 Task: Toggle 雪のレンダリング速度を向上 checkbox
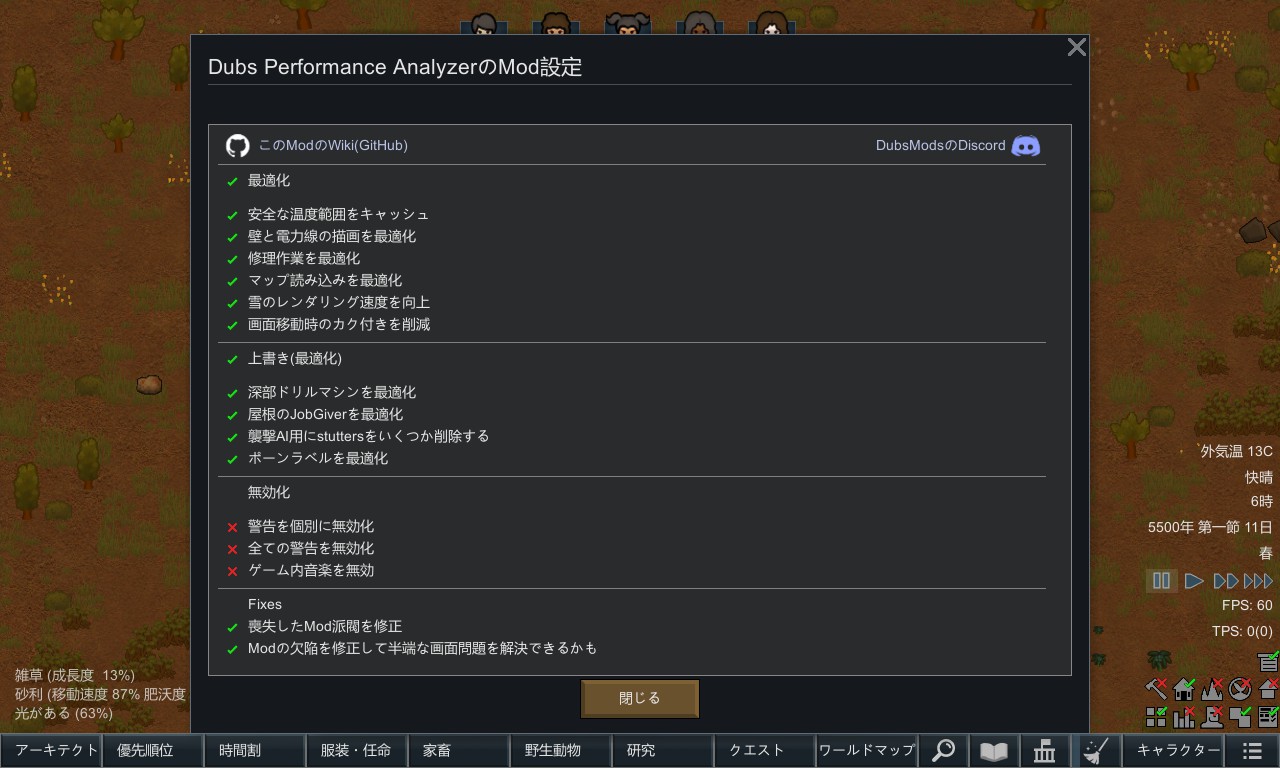click(x=232, y=304)
